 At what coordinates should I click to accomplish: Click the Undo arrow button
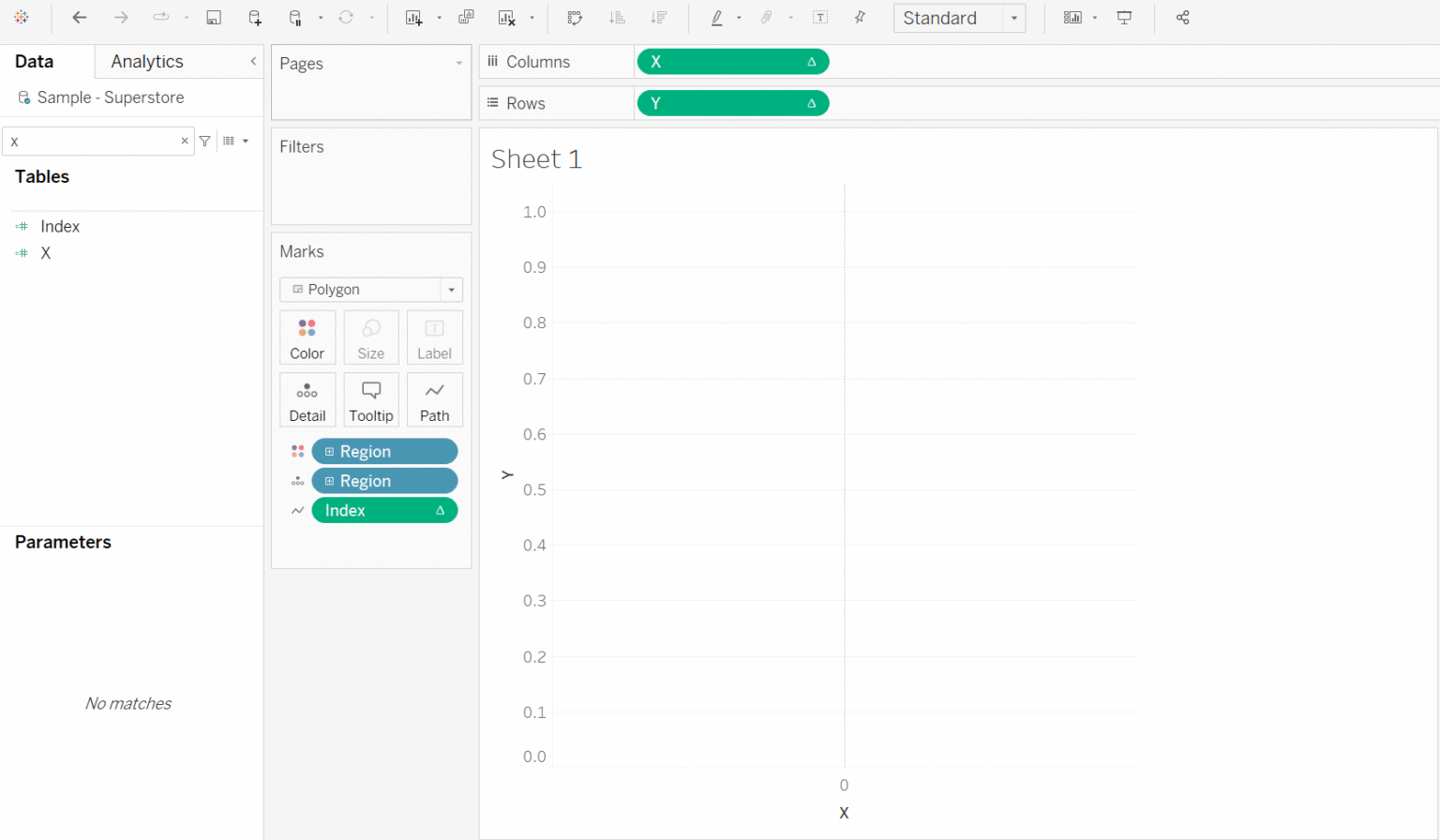point(79,18)
